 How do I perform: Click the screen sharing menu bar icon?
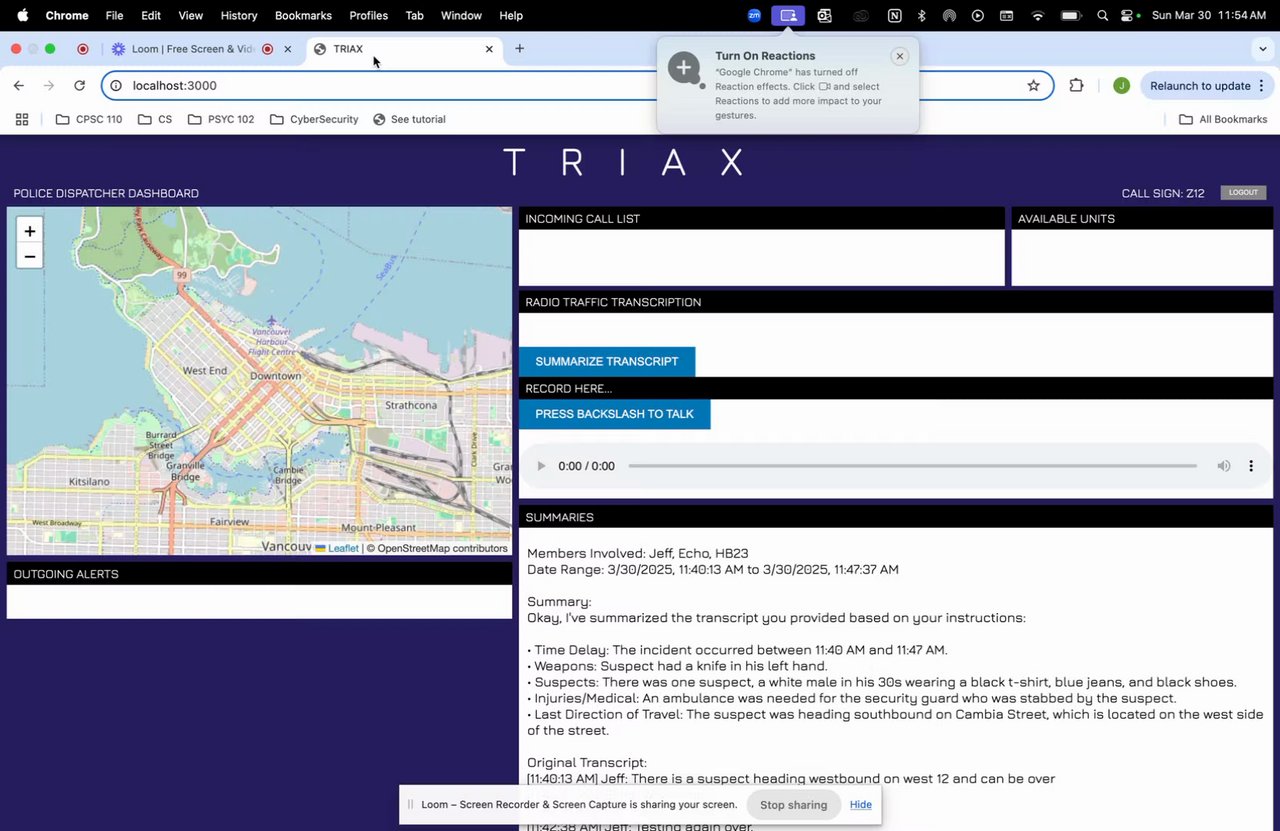[x=788, y=15]
